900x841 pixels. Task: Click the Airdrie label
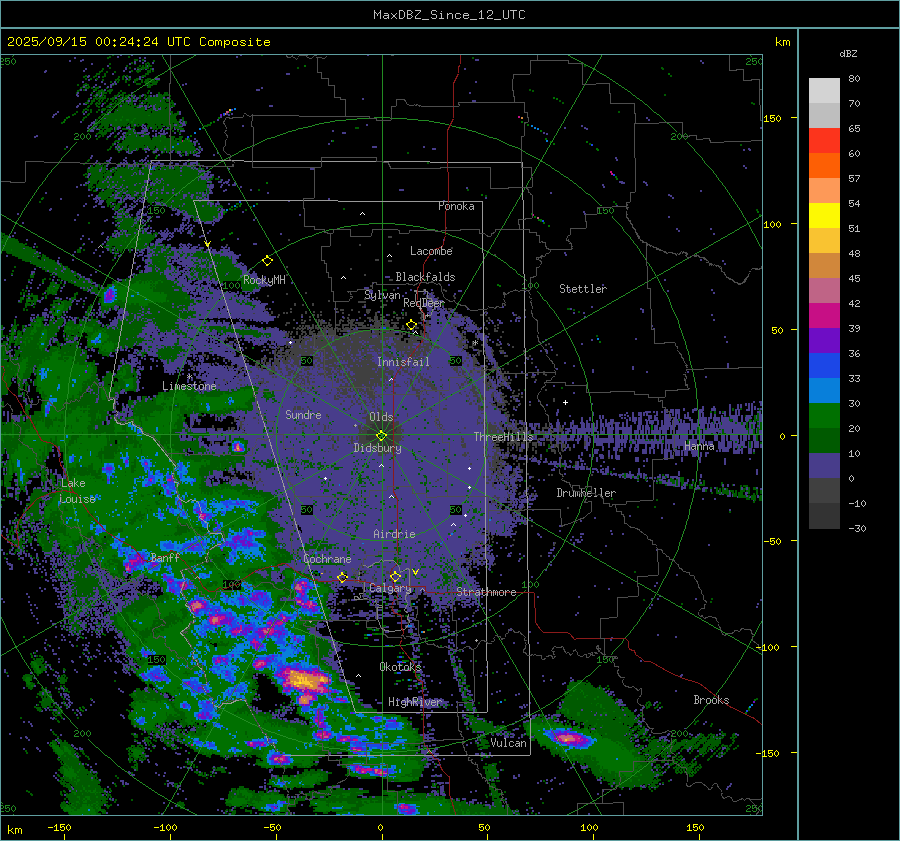tap(394, 534)
